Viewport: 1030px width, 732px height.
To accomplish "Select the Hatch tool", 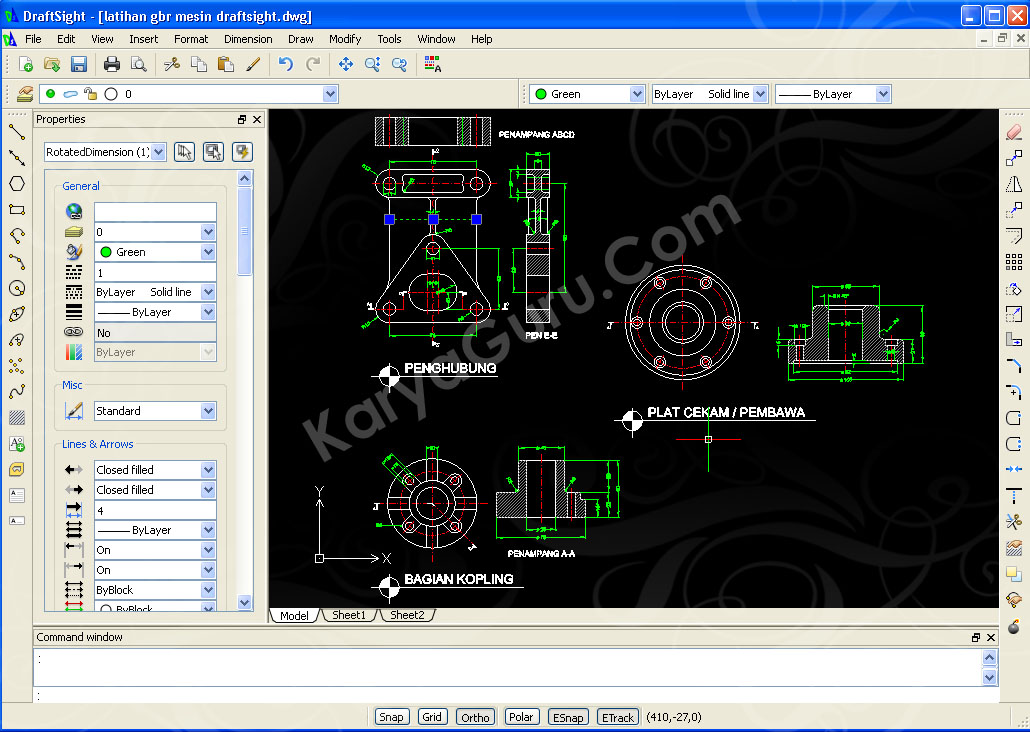I will [x=16, y=417].
